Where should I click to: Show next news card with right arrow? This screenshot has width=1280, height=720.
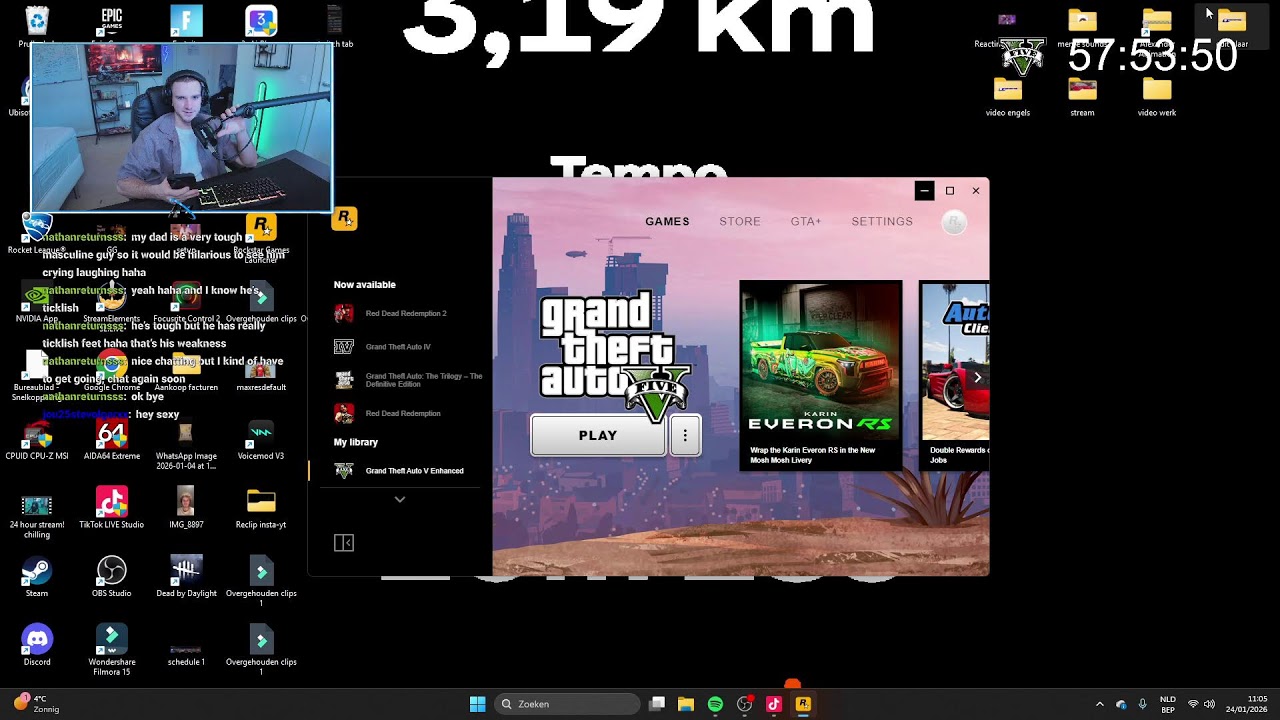pyautogui.click(x=977, y=377)
